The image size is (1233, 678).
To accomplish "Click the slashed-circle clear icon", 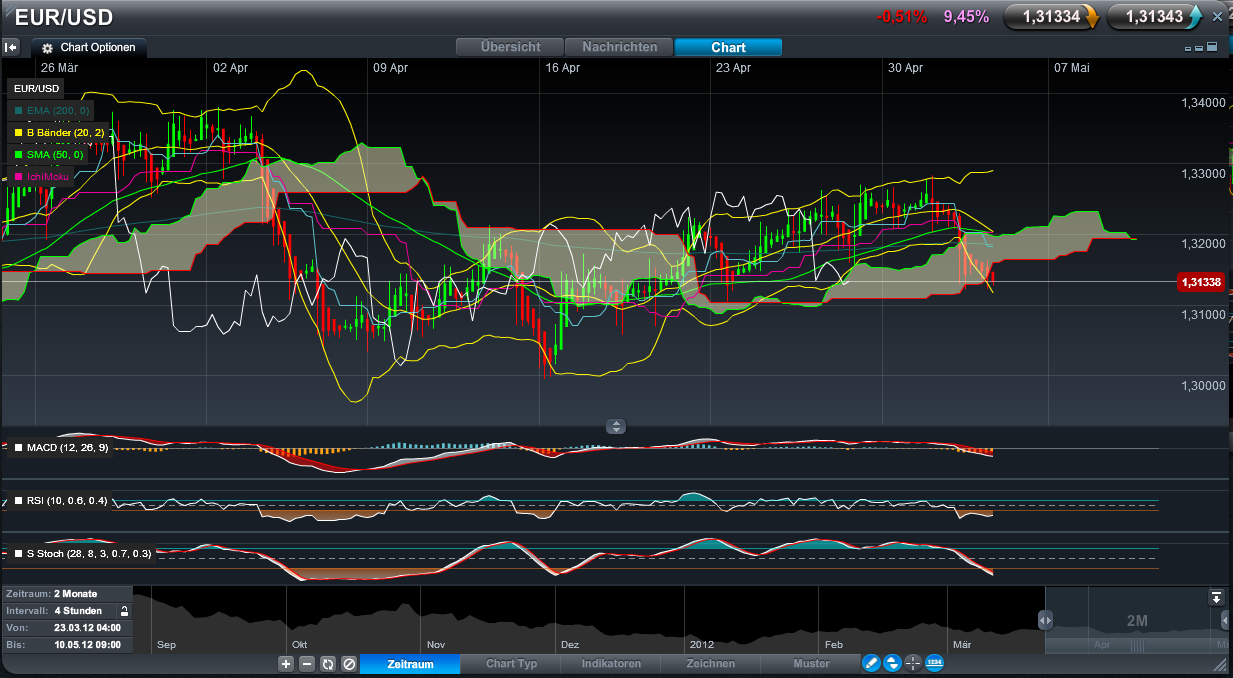I will (348, 663).
